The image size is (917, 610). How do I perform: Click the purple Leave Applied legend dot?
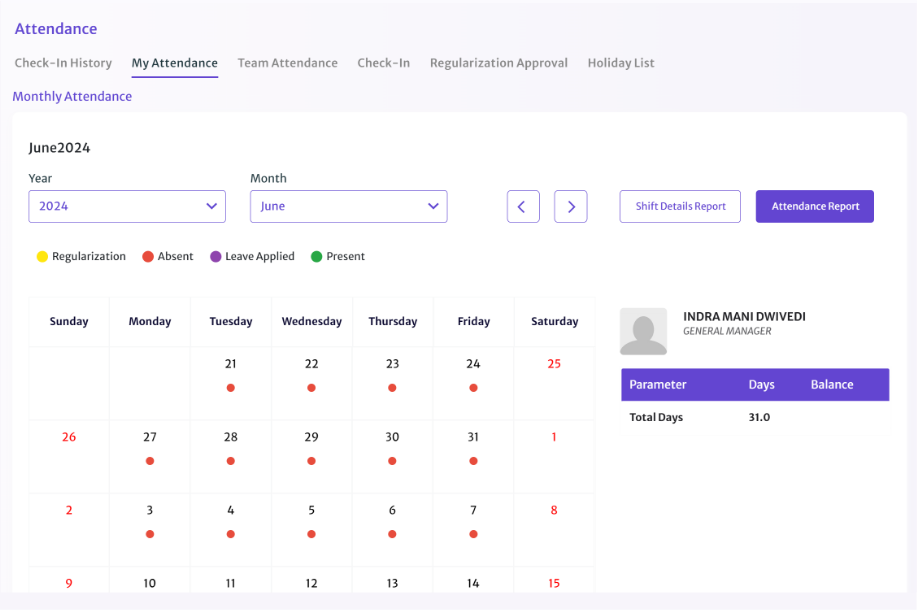216,256
